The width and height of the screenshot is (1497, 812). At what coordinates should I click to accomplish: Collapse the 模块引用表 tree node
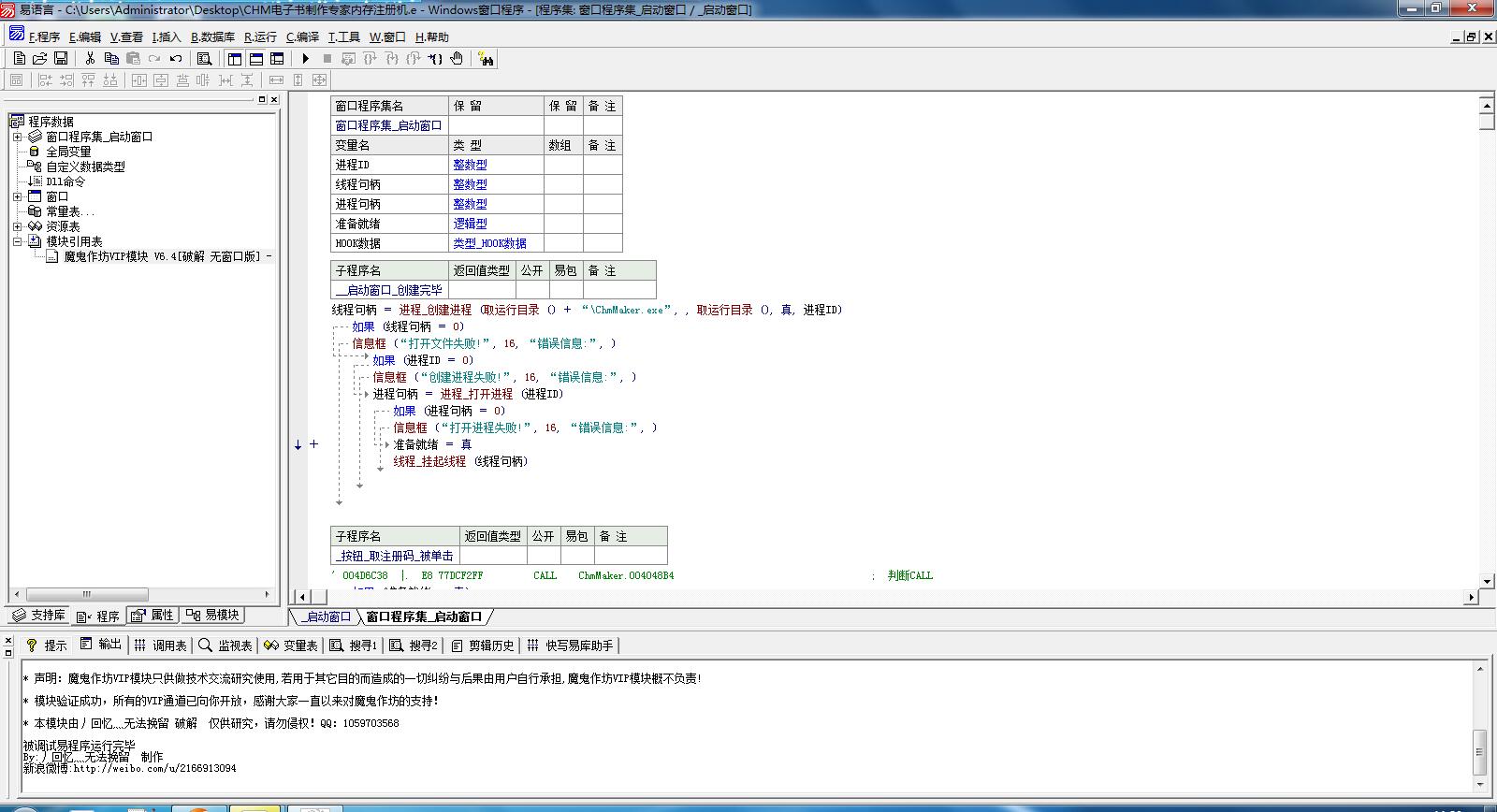tap(17, 241)
